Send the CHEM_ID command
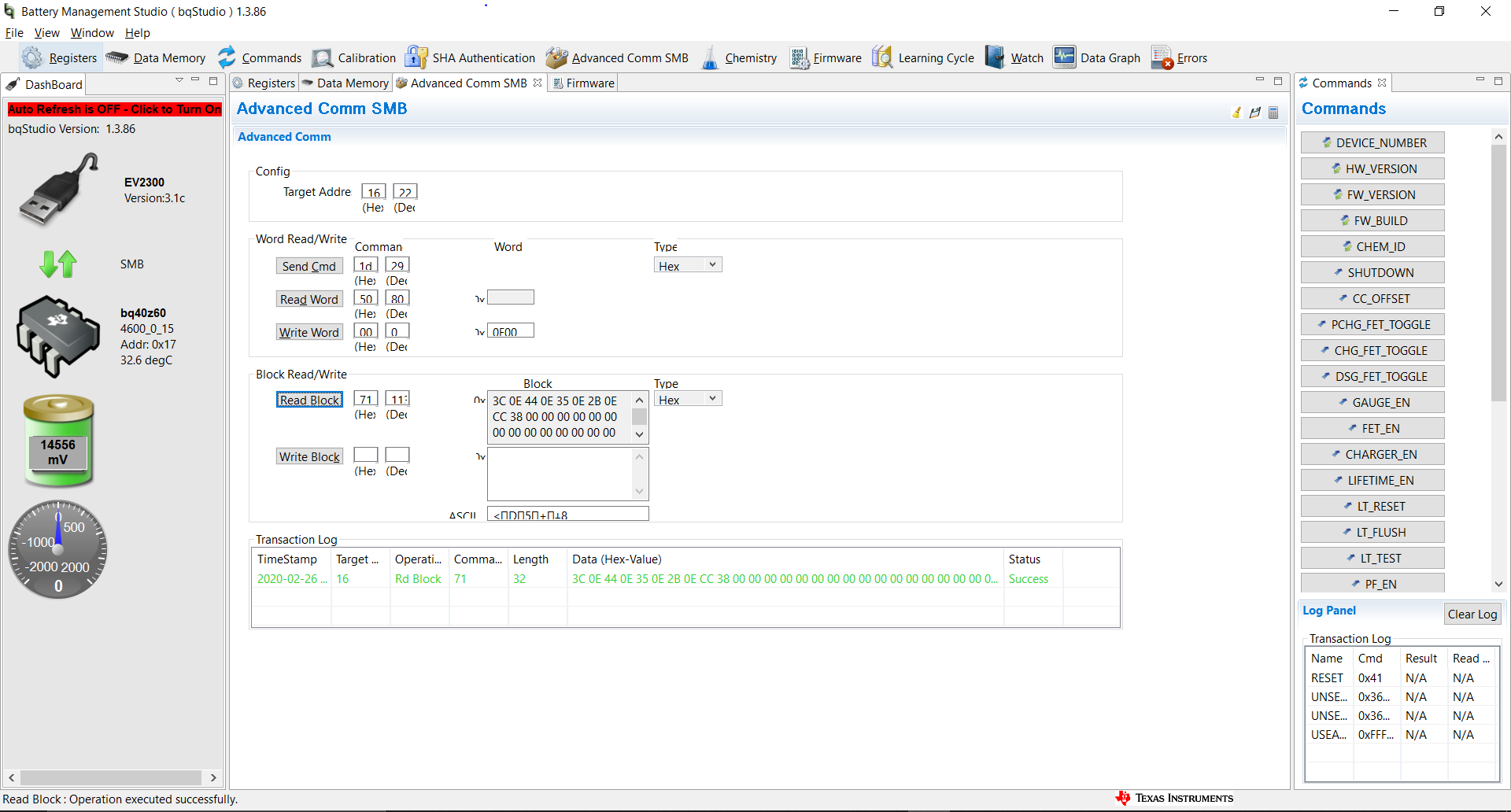The height and width of the screenshot is (812, 1511). (1372, 246)
